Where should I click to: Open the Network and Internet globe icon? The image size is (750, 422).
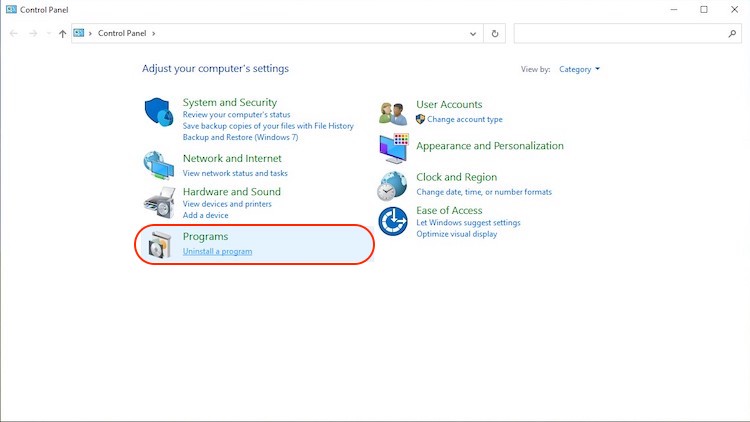[x=158, y=165]
